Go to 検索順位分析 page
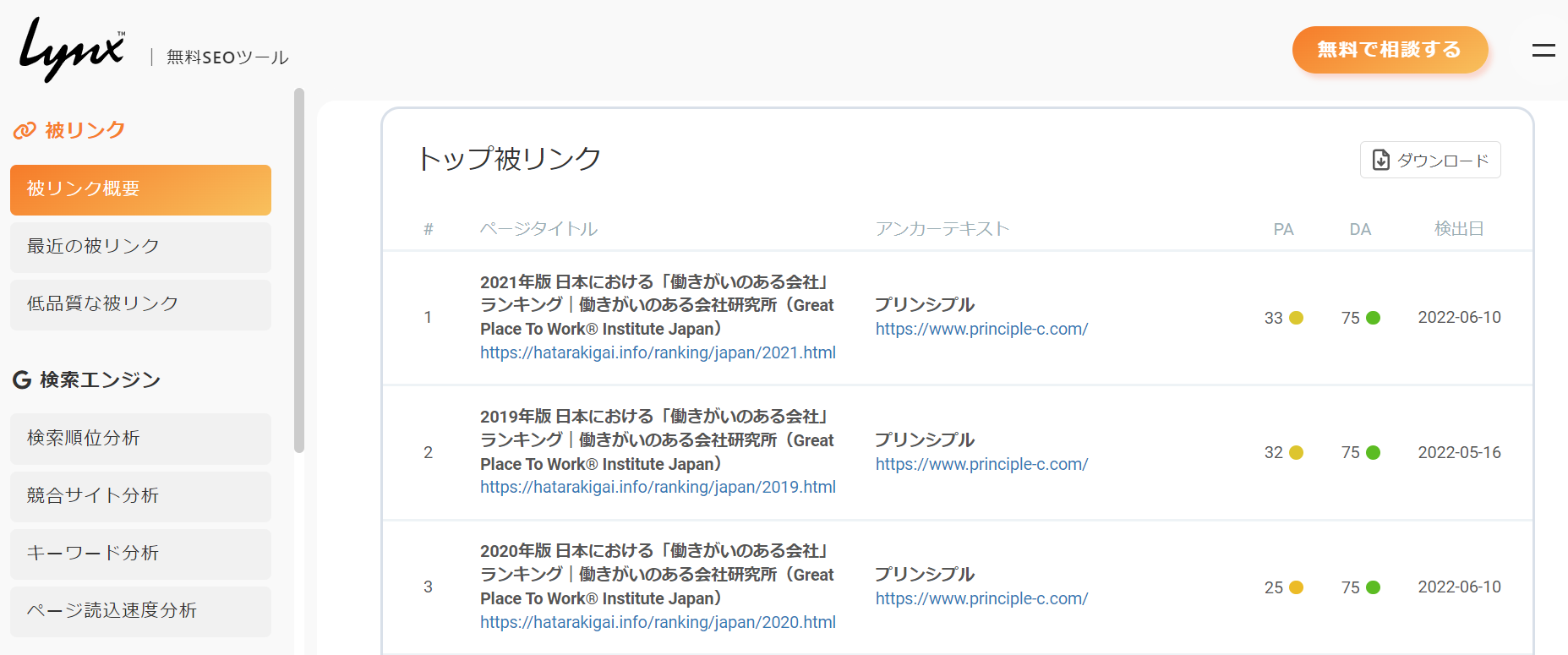Screen dimensions: 1568x655 point(140,439)
